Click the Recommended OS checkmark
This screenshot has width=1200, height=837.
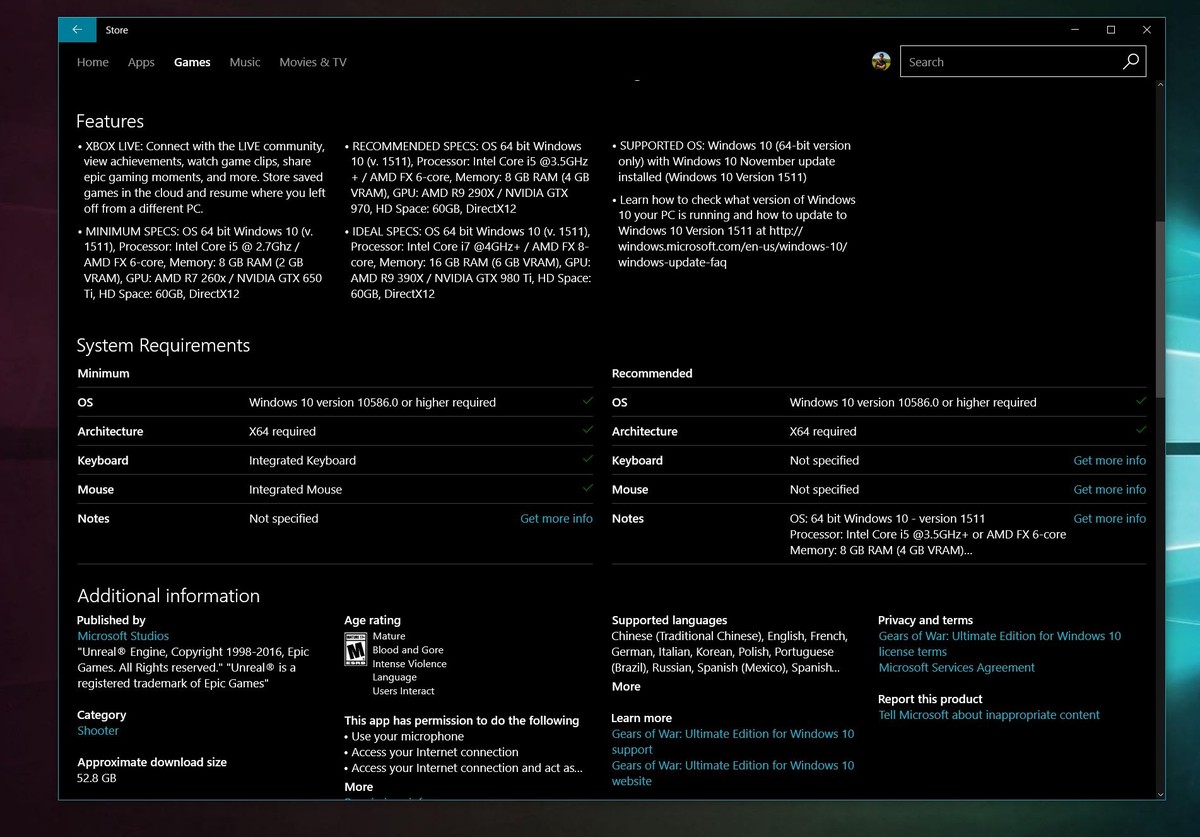click(1141, 401)
